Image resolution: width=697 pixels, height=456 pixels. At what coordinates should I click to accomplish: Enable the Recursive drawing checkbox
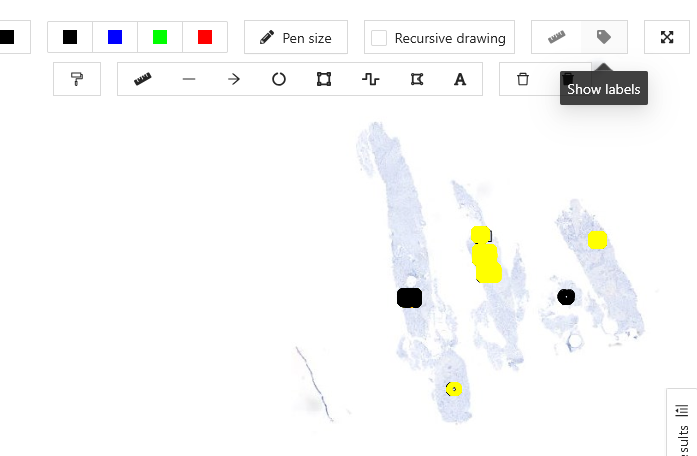(379, 38)
